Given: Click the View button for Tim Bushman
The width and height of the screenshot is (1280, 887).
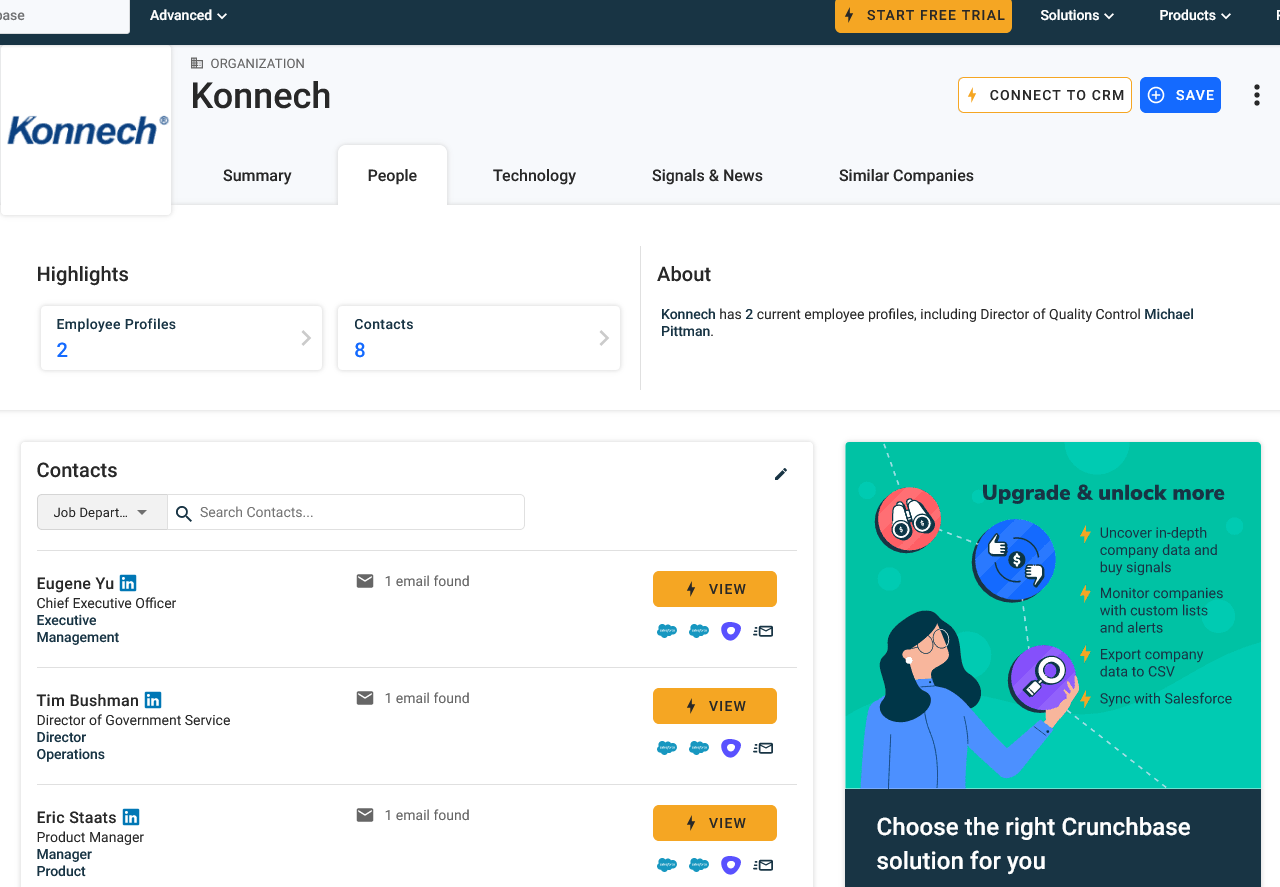Looking at the screenshot, I should (x=715, y=706).
